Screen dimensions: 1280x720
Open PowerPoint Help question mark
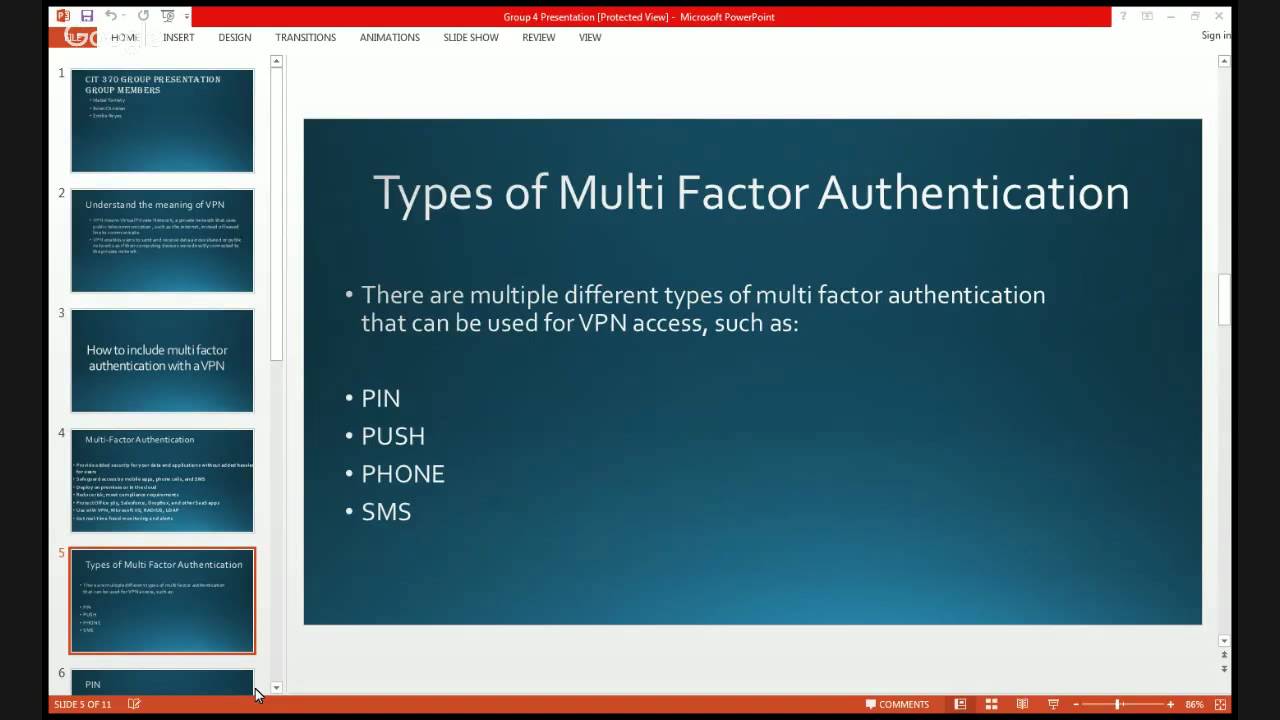(1123, 16)
